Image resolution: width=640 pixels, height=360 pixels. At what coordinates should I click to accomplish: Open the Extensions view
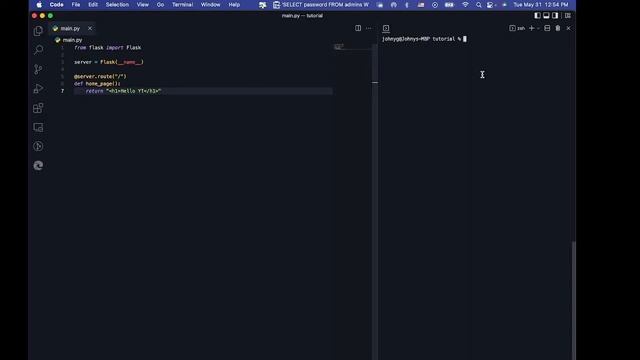pos(38,108)
